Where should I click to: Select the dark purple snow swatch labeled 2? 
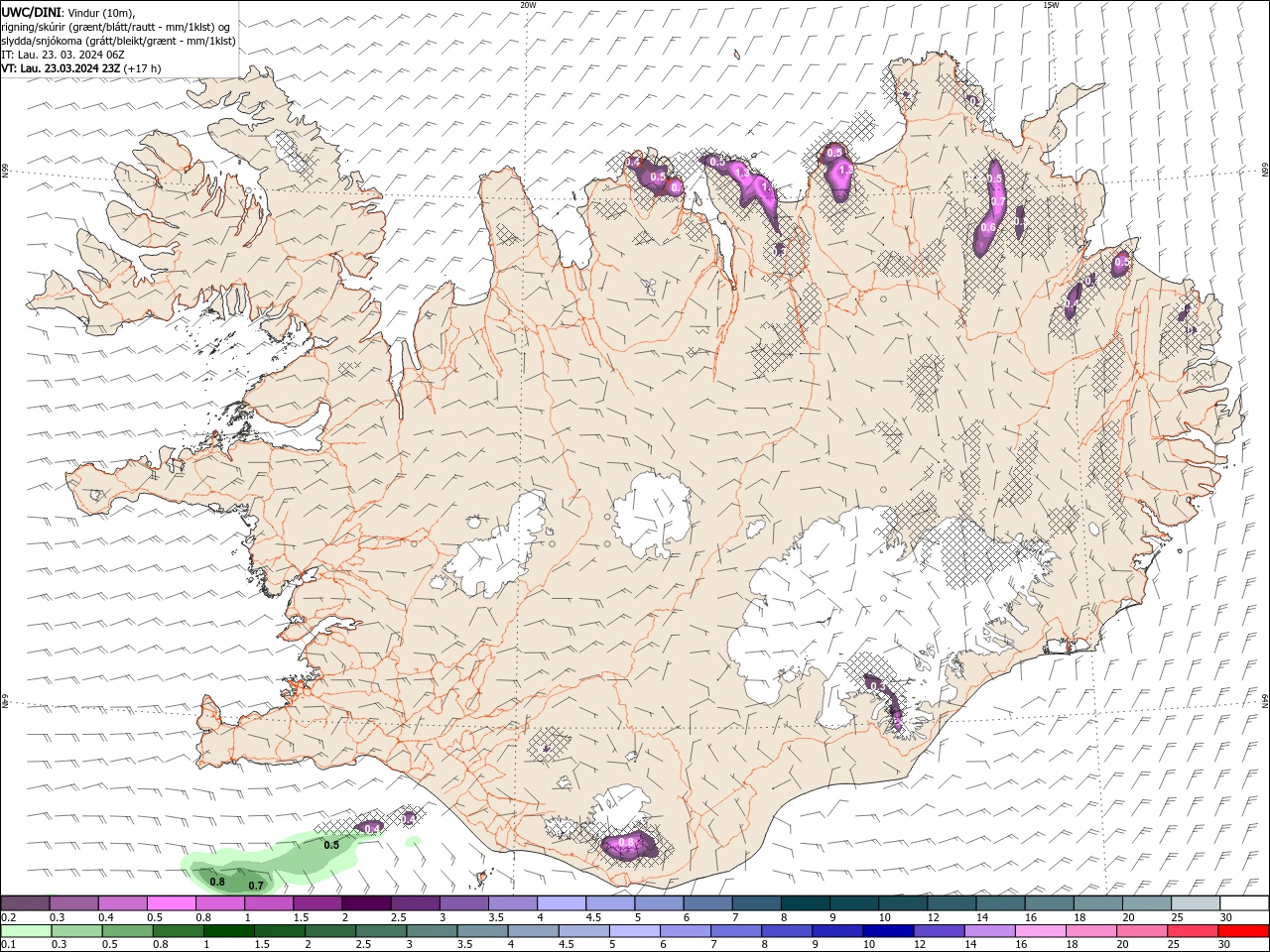click(366, 902)
